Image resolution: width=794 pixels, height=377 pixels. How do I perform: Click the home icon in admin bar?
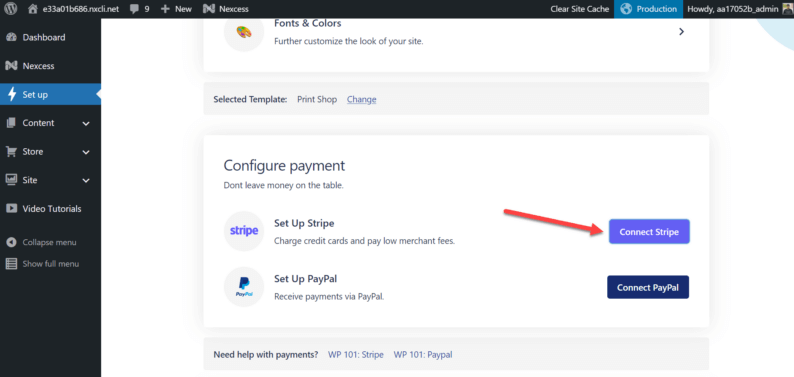[x=33, y=9]
